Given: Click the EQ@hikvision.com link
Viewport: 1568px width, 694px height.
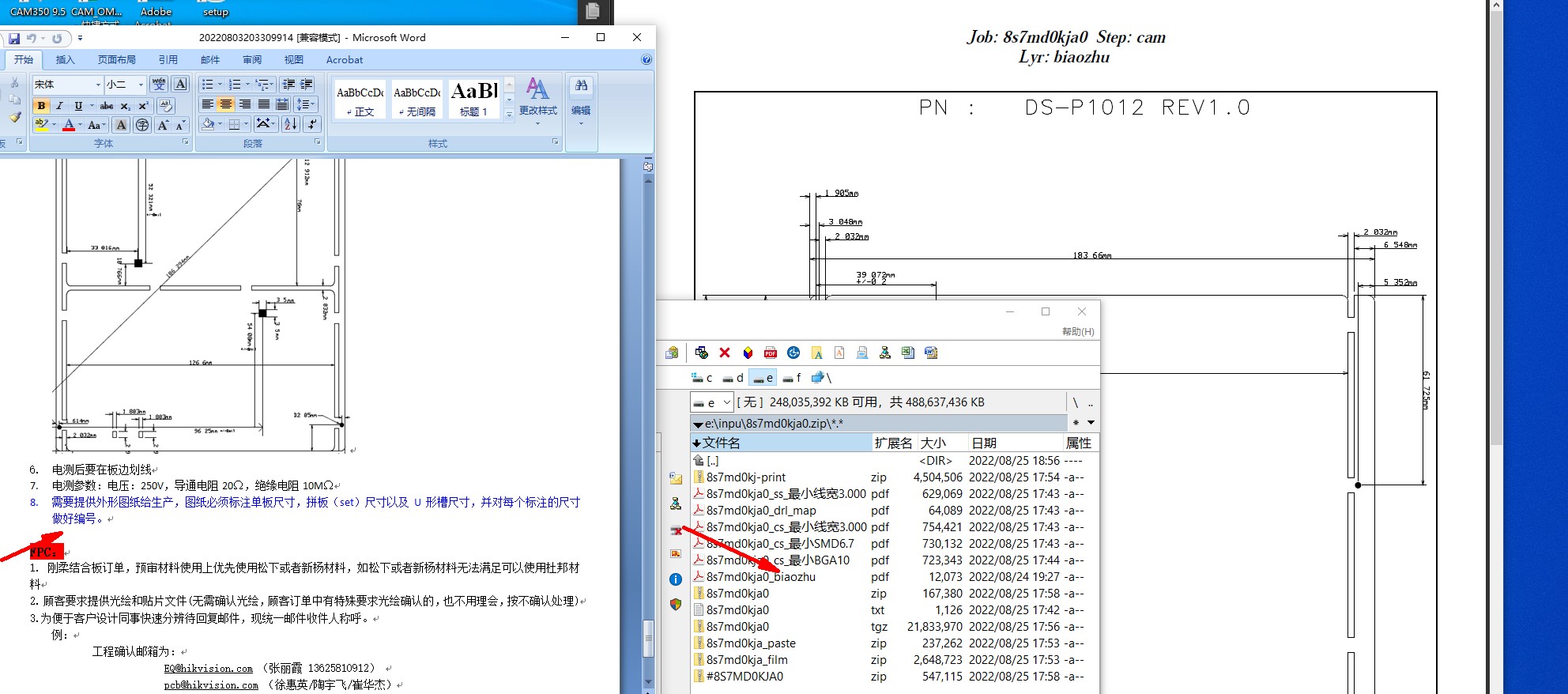Looking at the screenshot, I should click(209, 669).
